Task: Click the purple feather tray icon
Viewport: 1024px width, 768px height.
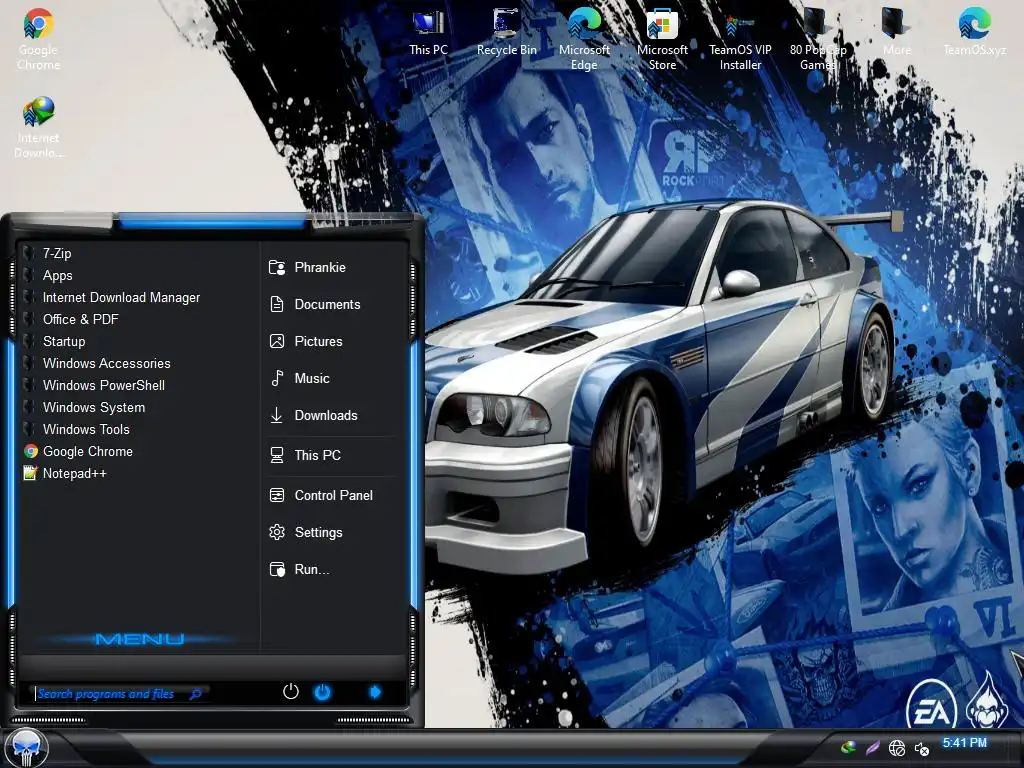Action: (872, 748)
